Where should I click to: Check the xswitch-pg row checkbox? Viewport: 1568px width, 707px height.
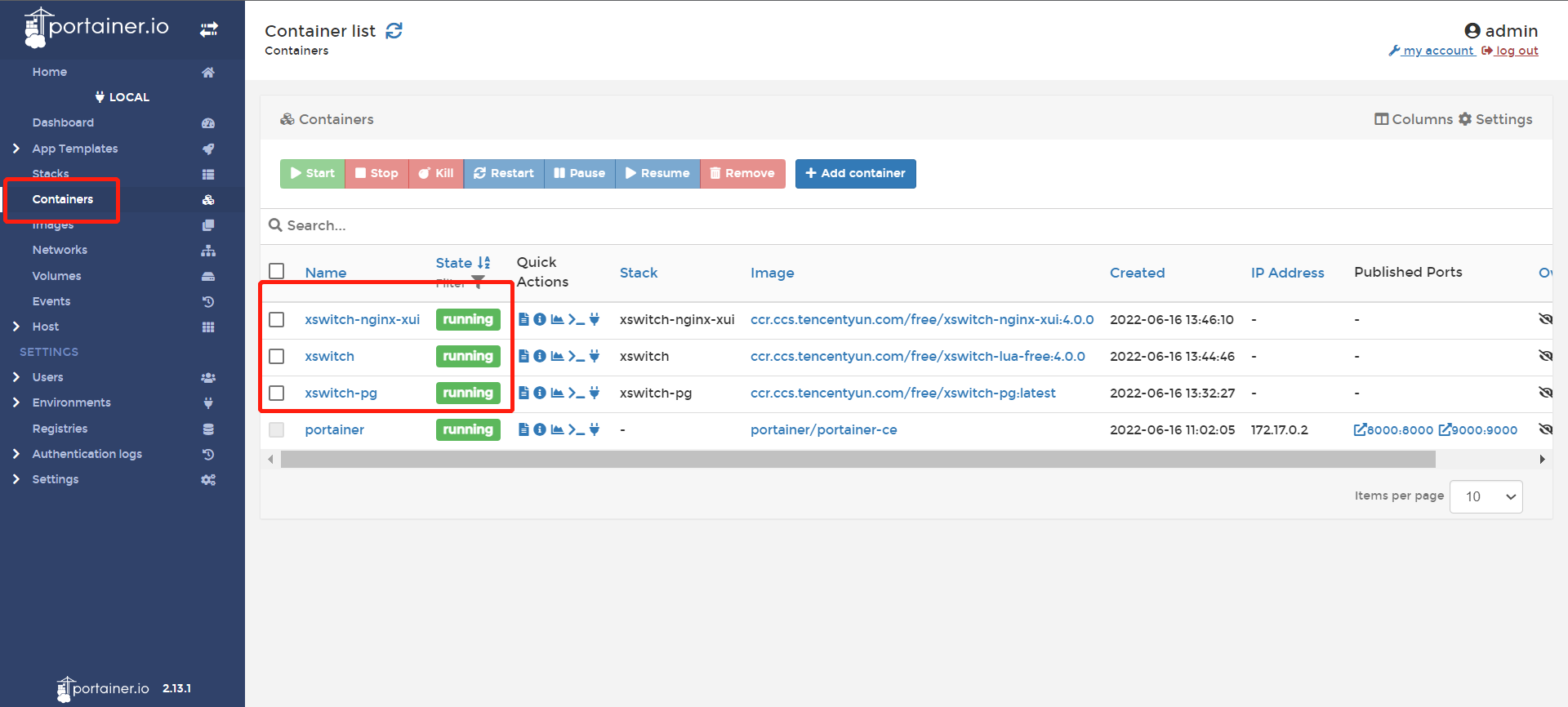coord(277,393)
